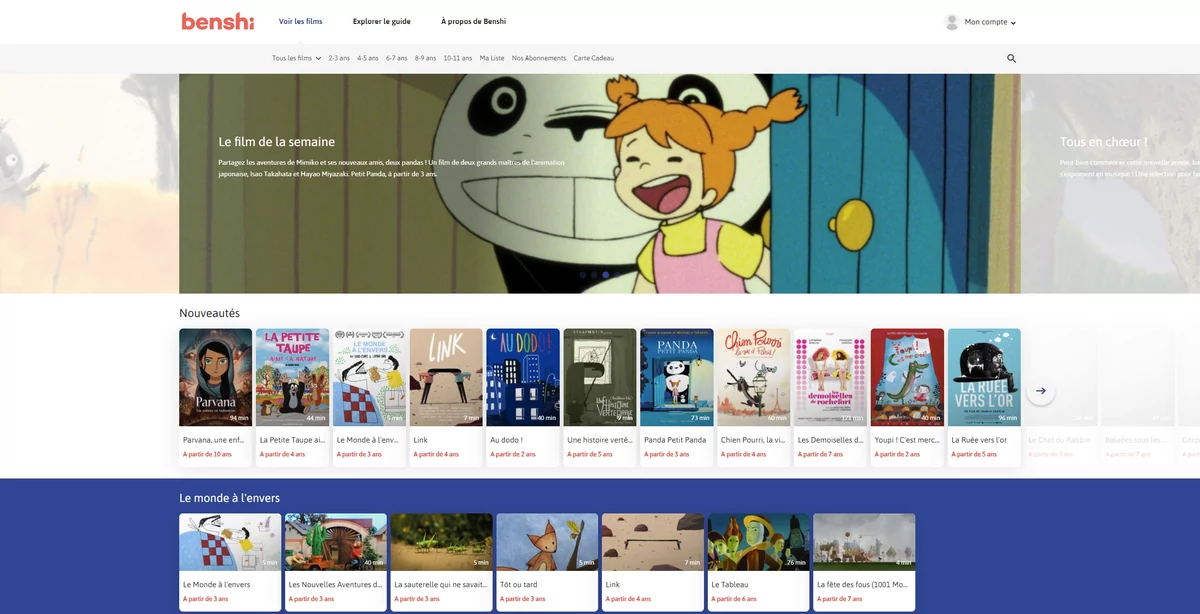Open the Youpi ! C'est mercredi poster
Screen dimensions: 1200x614
(908, 378)
